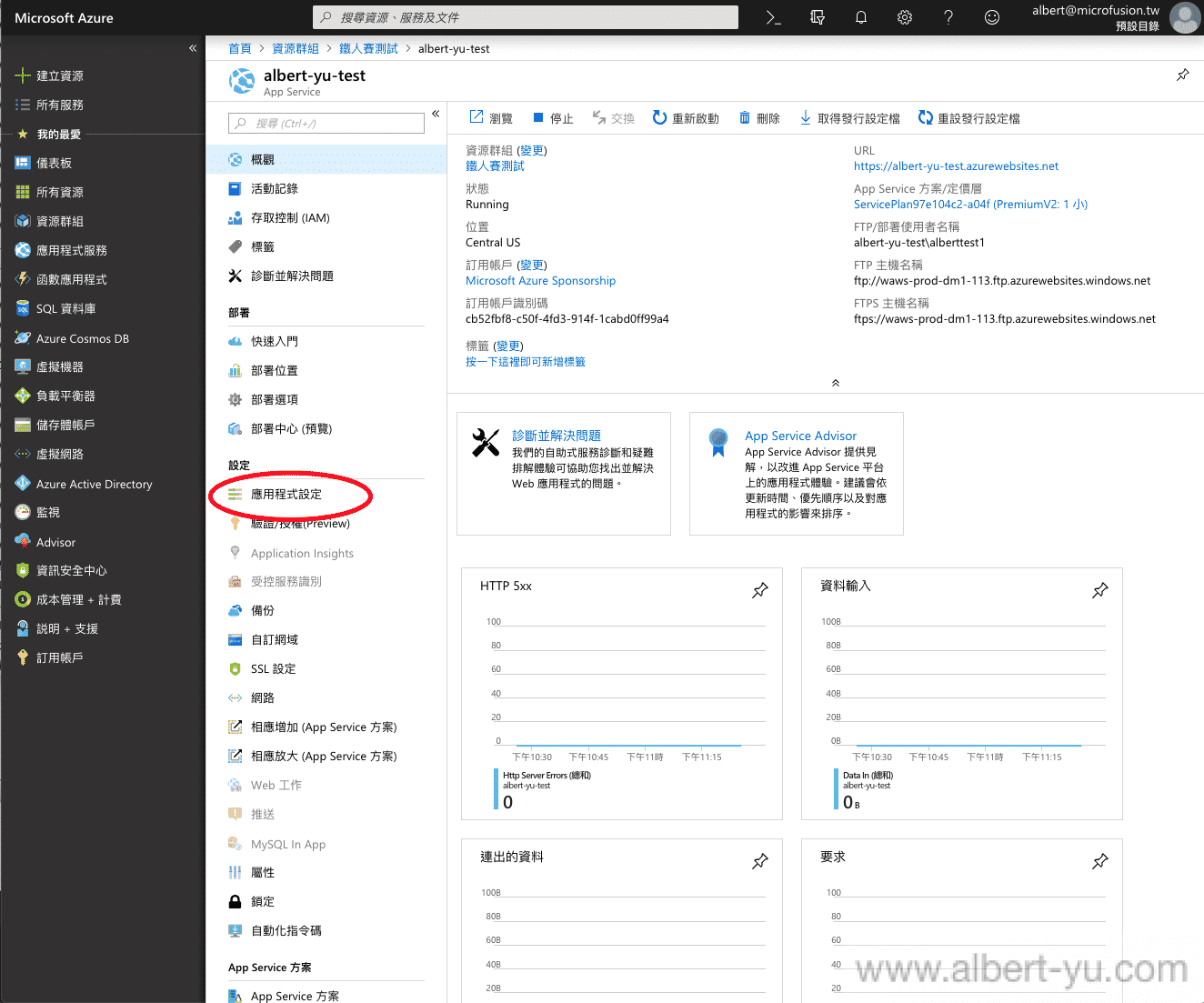Pin the 資料輸入 chart
The height and width of the screenshot is (1003, 1204).
1100,590
